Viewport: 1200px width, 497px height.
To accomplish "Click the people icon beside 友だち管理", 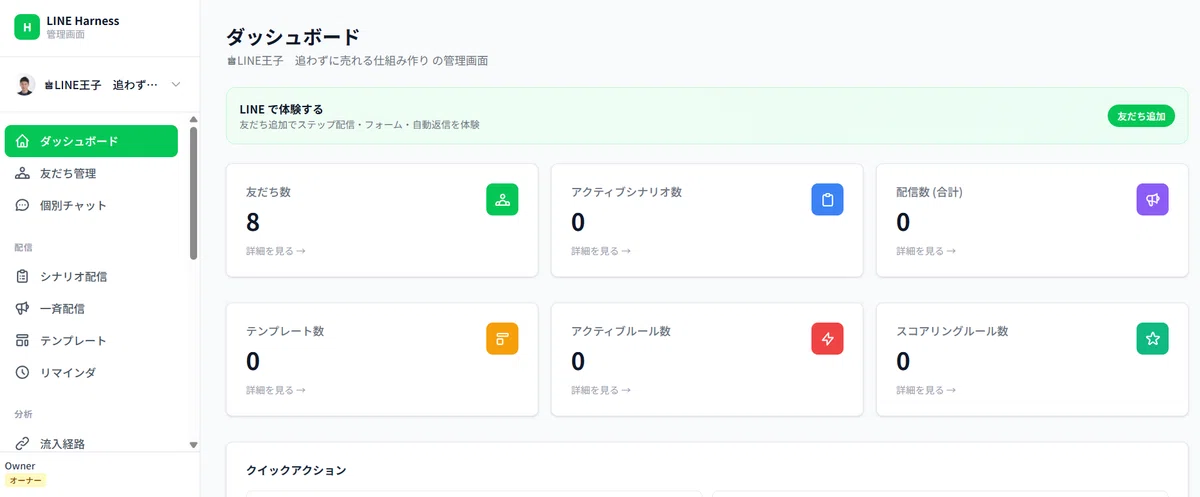I will point(23,173).
